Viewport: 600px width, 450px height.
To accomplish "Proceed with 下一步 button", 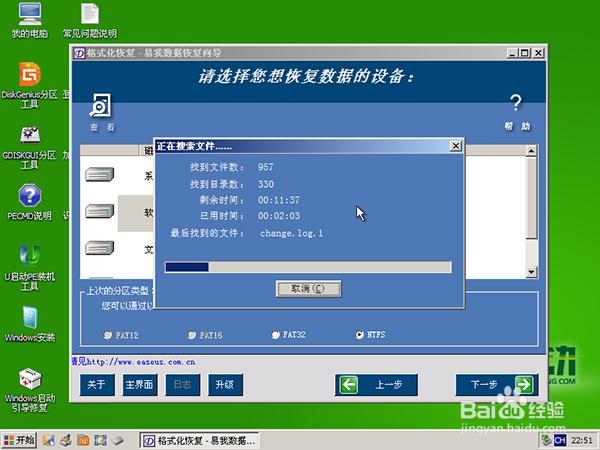I will 497,385.
